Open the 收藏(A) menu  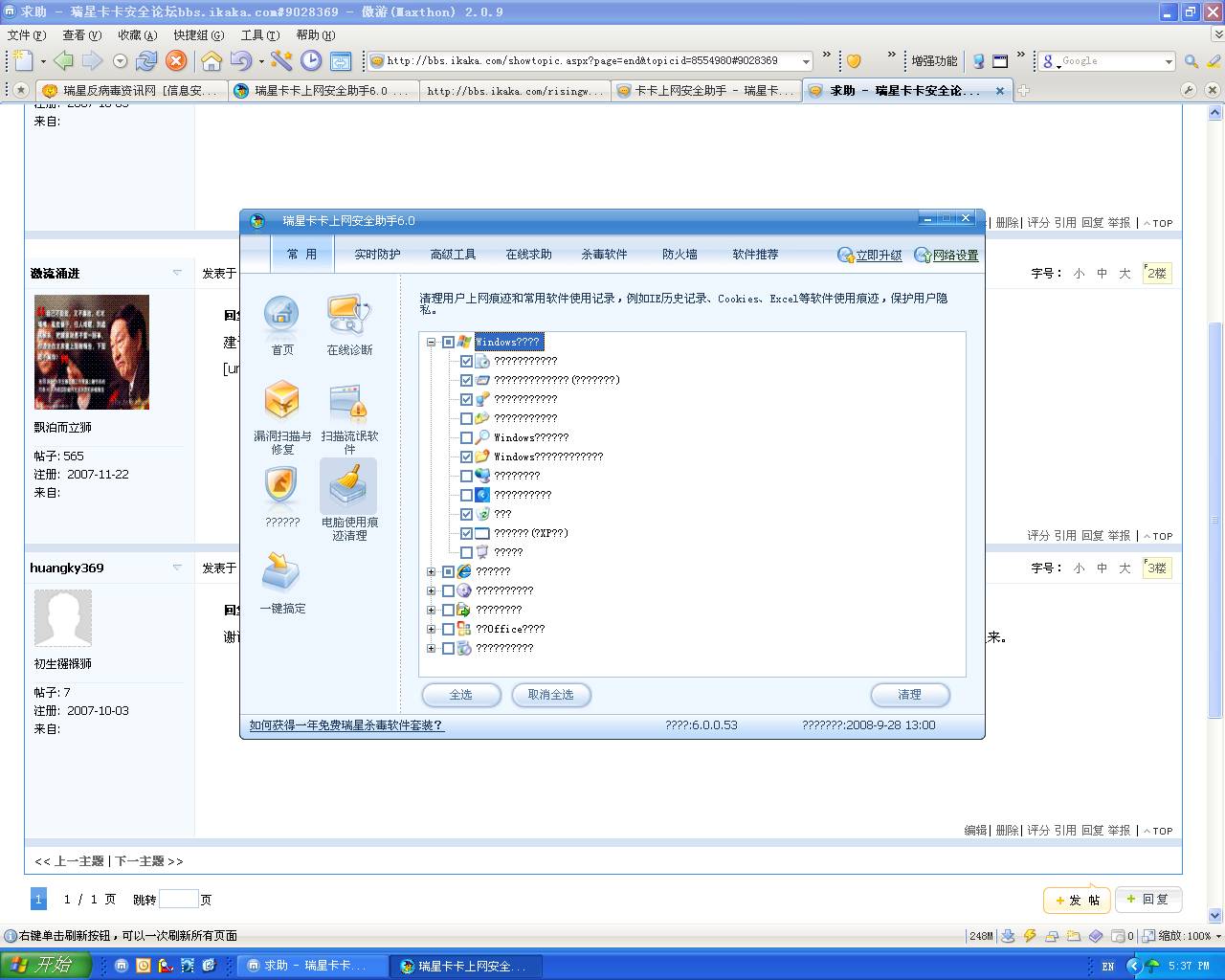pos(137,35)
